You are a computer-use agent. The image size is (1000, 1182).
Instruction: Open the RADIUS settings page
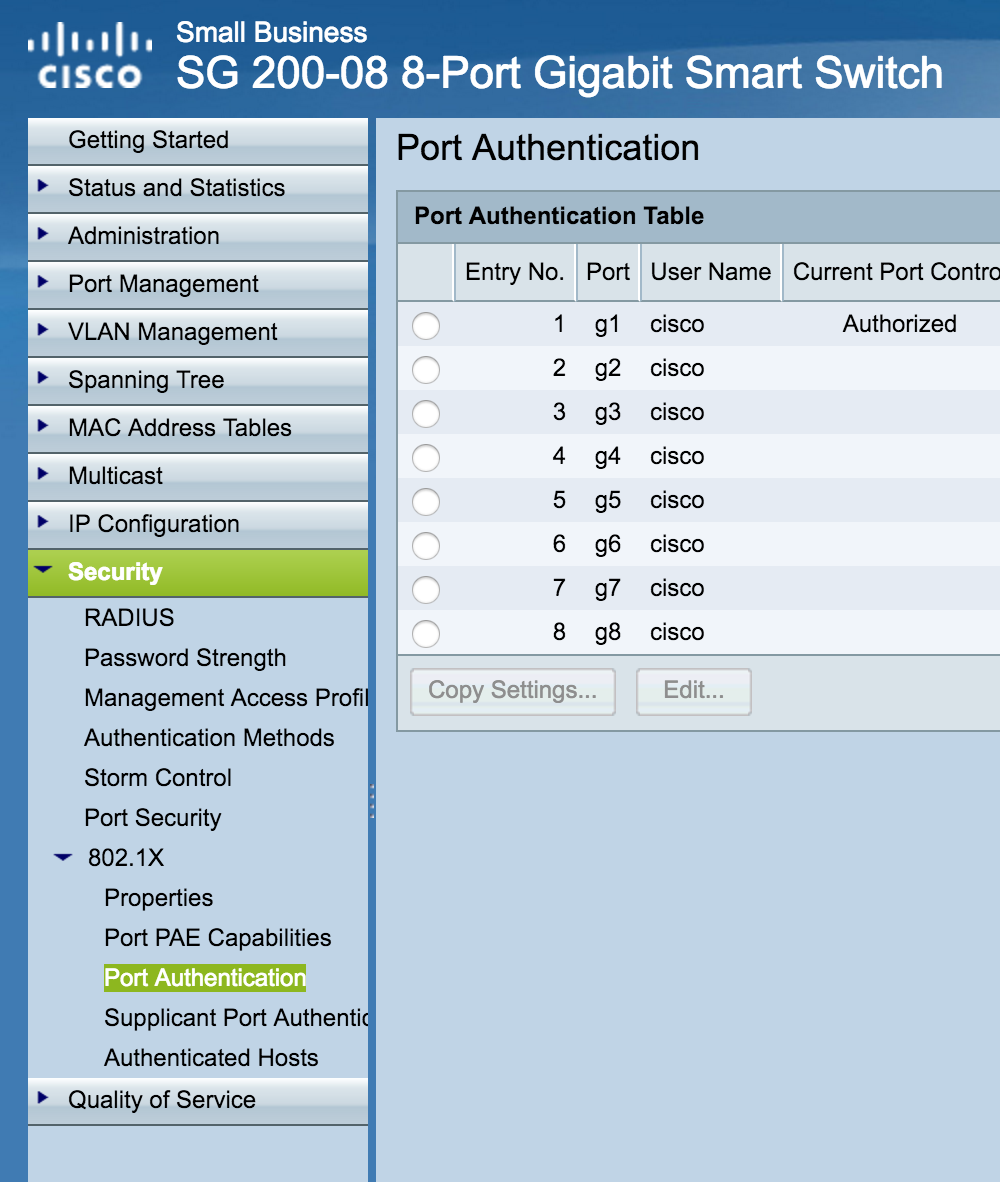tap(126, 618)
